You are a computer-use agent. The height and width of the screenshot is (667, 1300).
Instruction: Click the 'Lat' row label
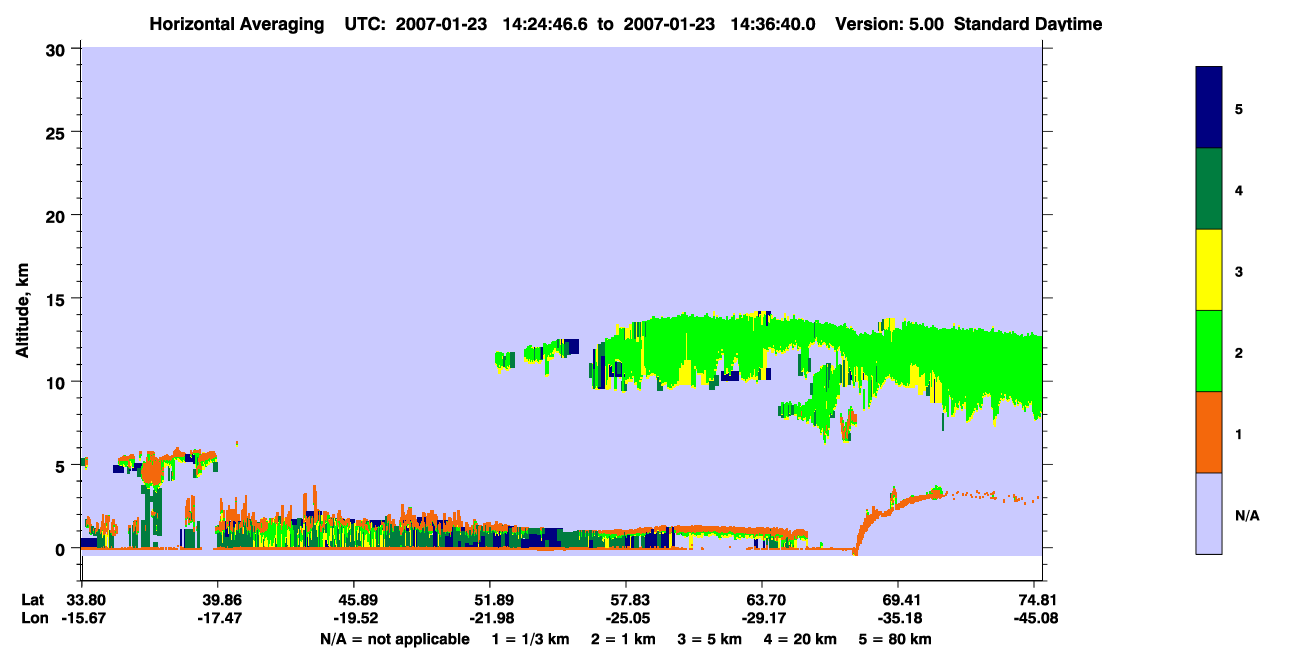click(33, 600)
